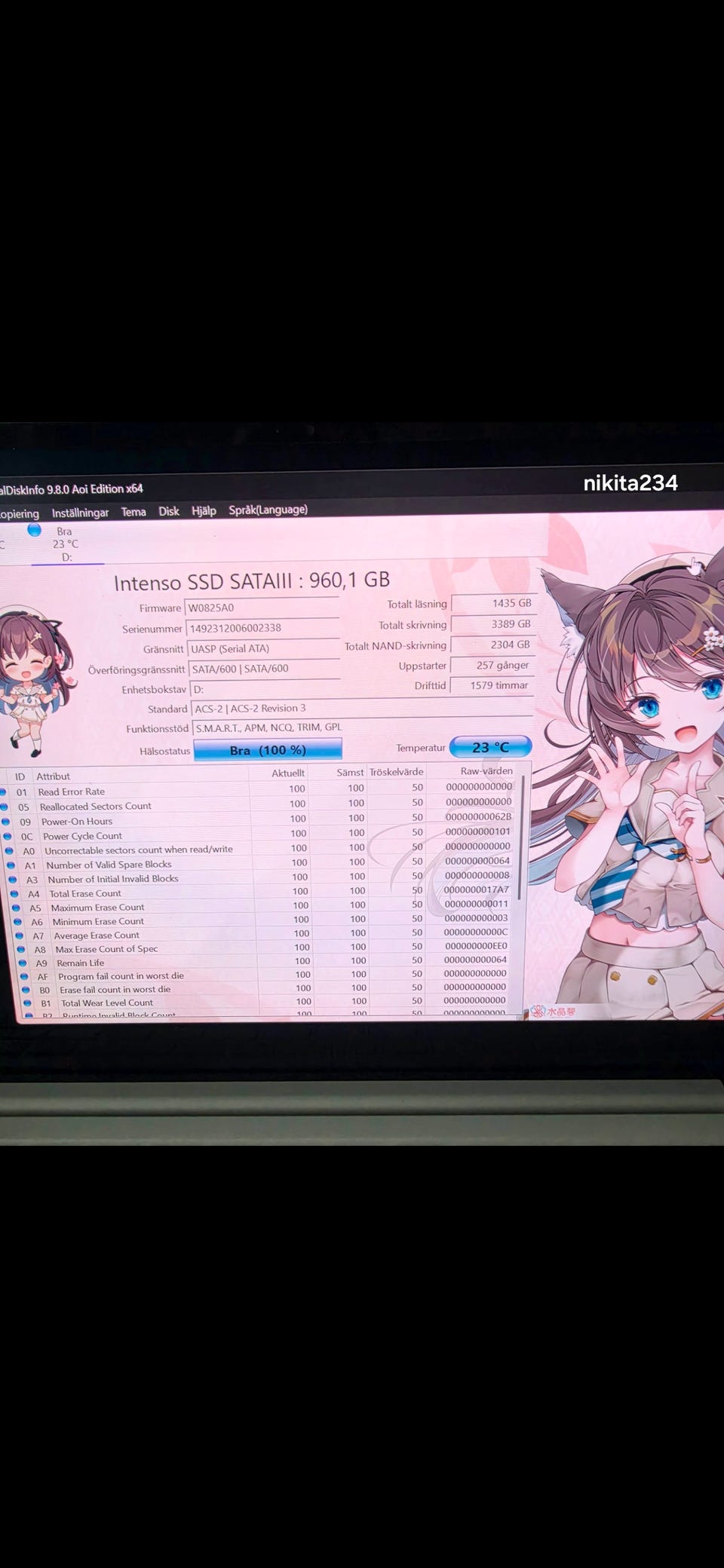Click the Bra (100 %) health status button
The width and height of the screenshot is (724, 1568).
point(268,749)
